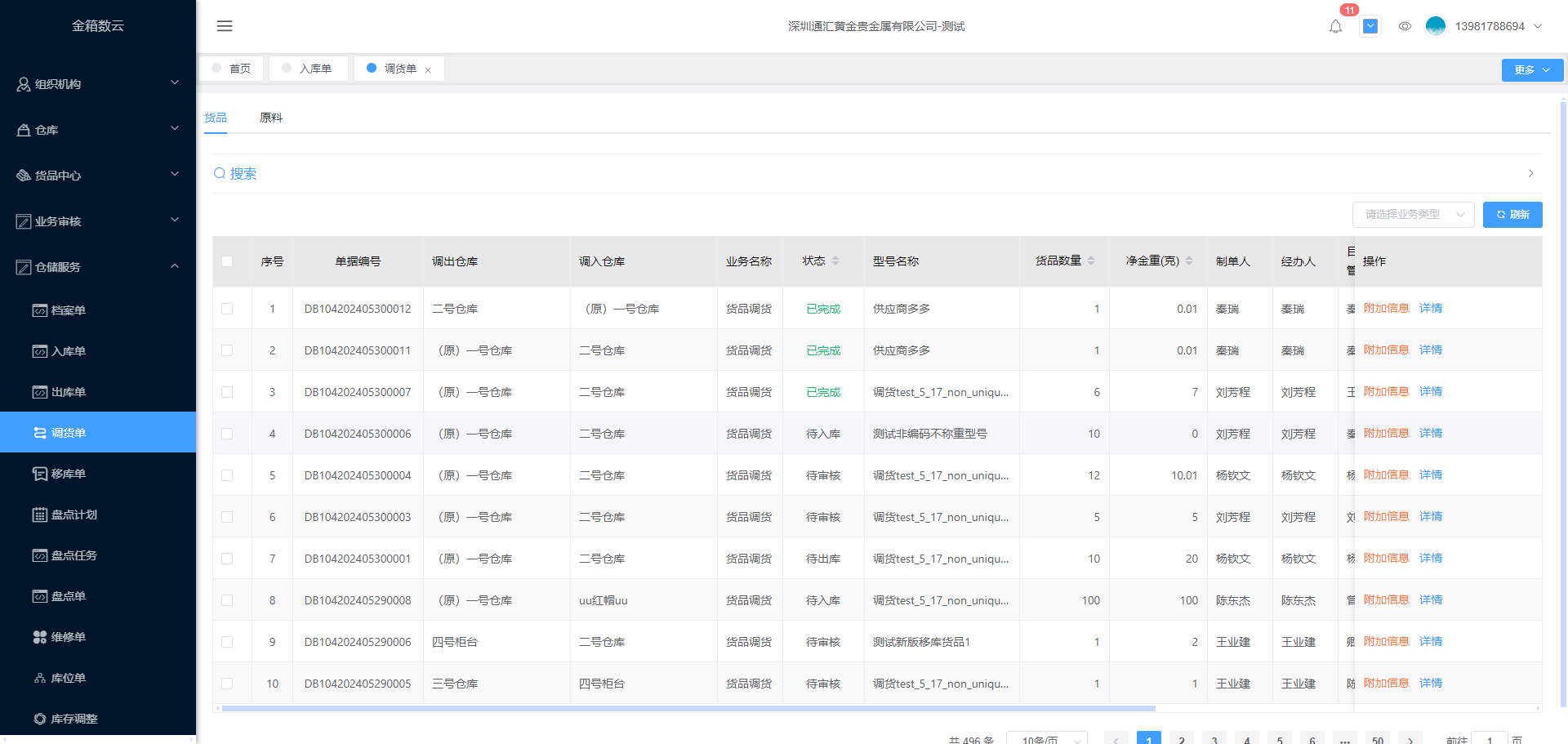Viewport: 1568px width, 744px height.
Task: Click the 库位单 menu icon
Action: [39, 678]
